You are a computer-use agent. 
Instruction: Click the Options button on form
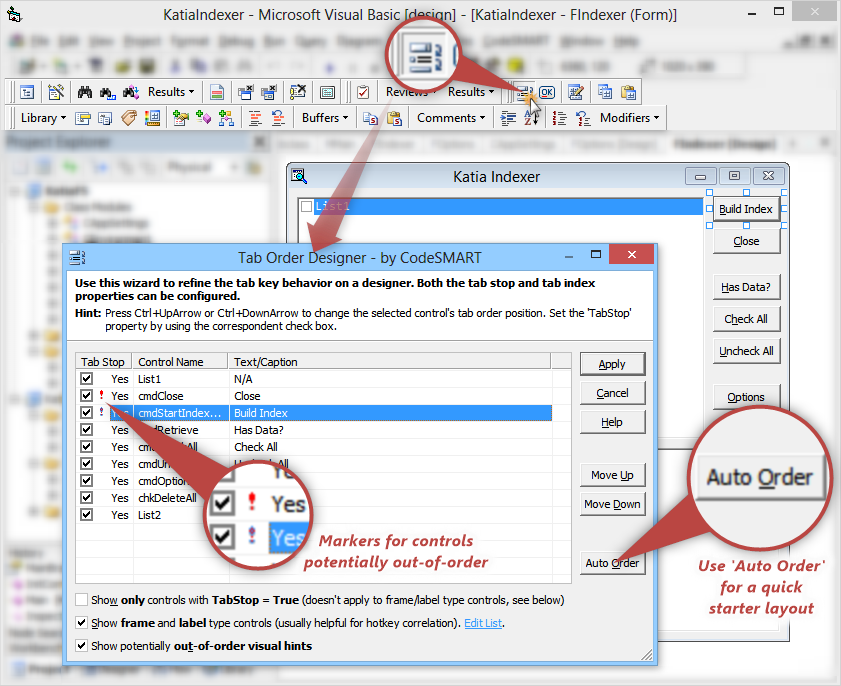[x=746, y=397]
